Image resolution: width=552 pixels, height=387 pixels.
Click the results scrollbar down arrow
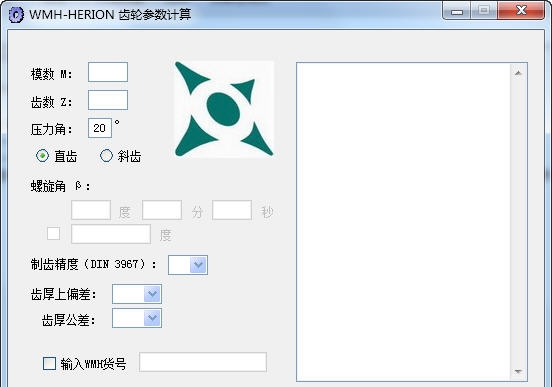(x=518, y=372)
